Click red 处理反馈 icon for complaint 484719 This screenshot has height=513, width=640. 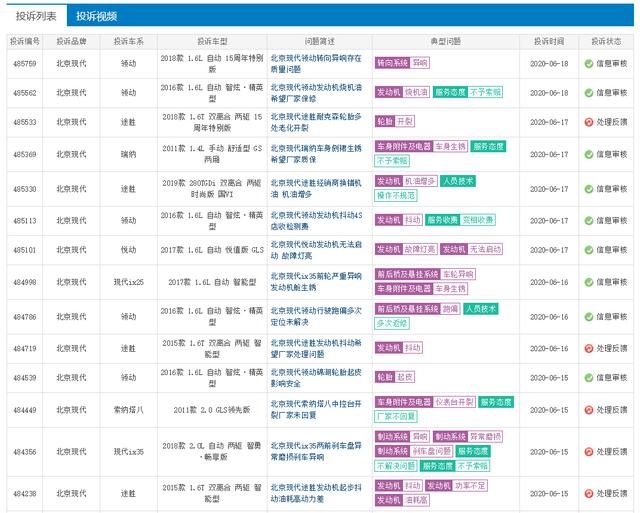[x=589, y=349]
